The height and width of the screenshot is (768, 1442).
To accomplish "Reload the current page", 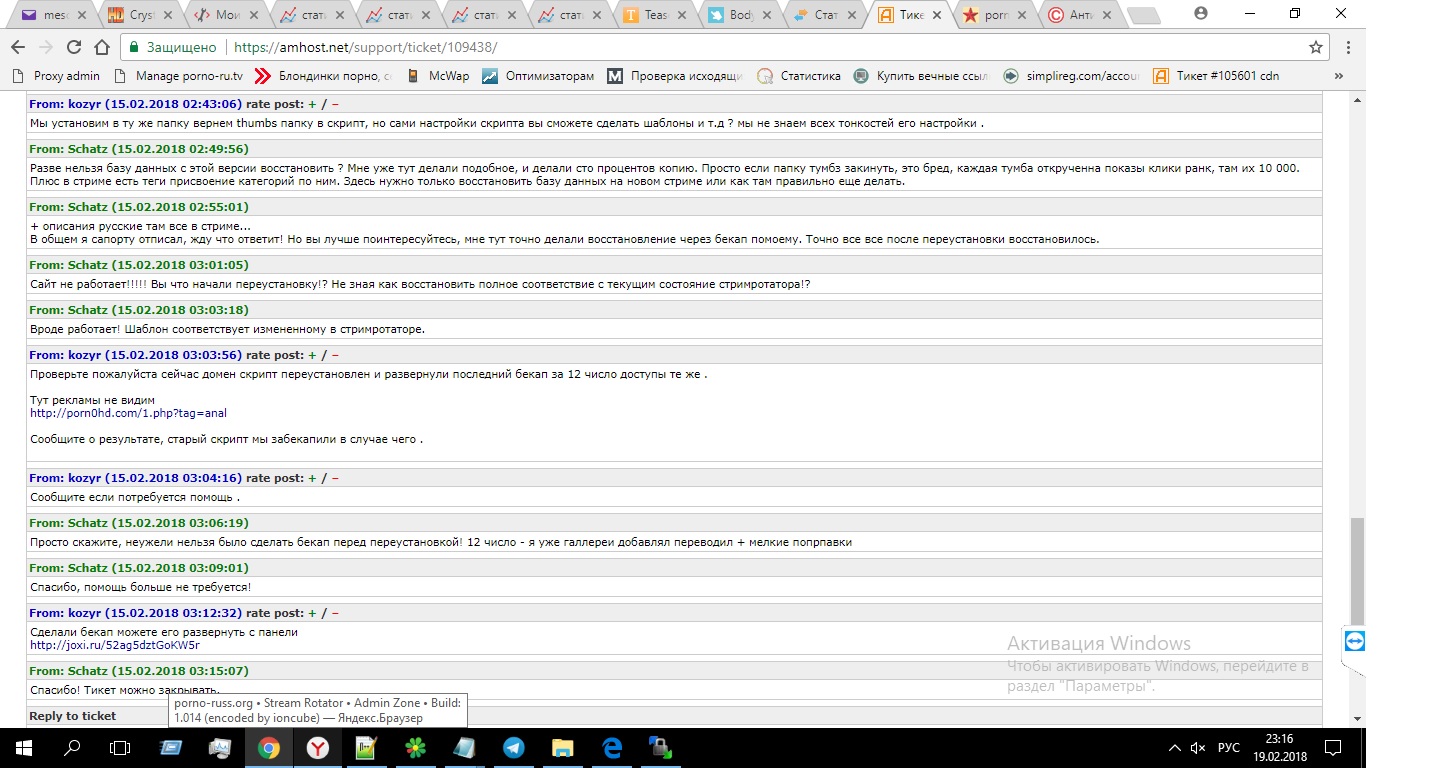I will coord(73,47).
